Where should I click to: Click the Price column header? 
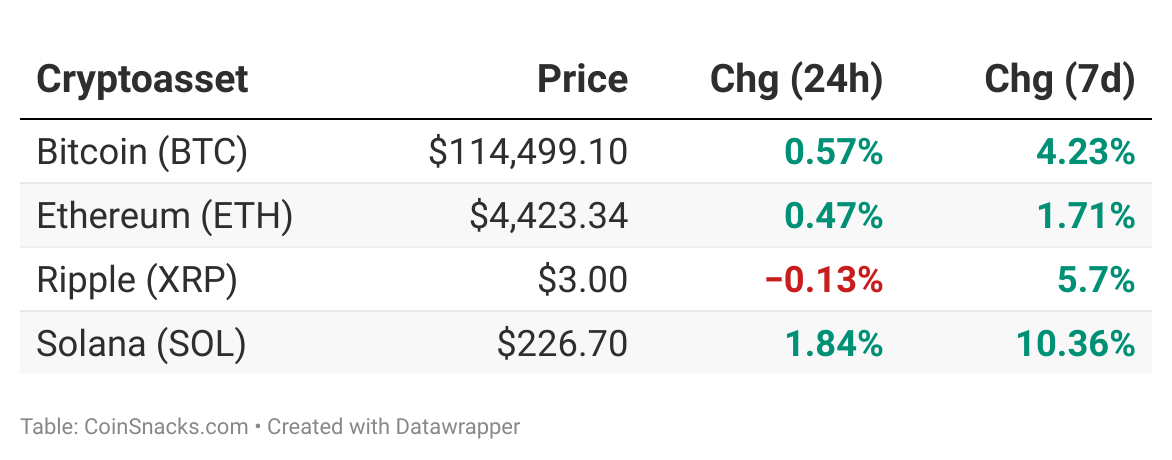(582, 79)
